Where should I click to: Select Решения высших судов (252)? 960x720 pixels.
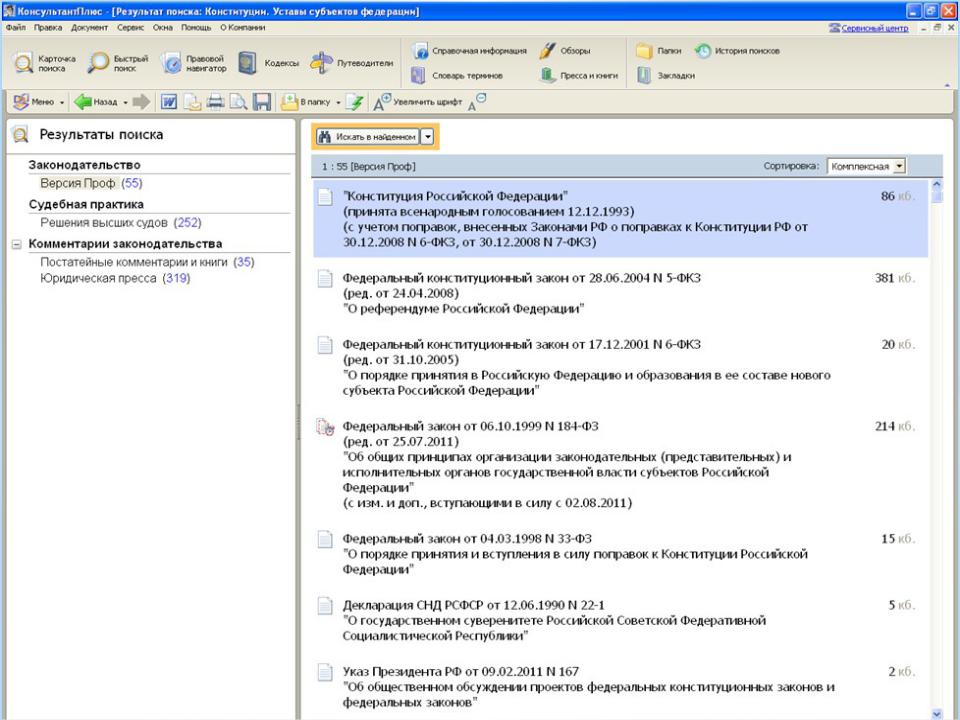click(121, 222)
